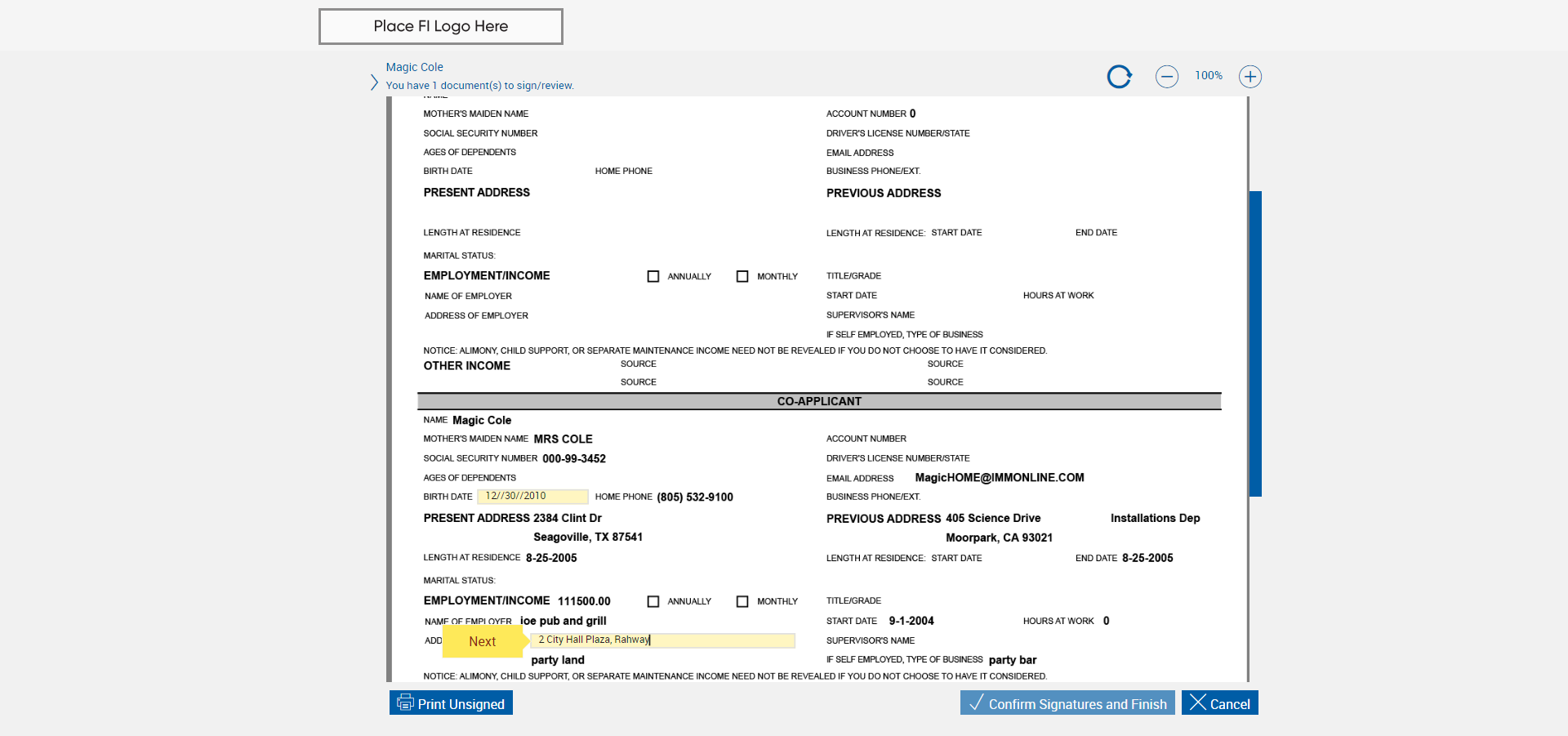Expand the chevron beside Magic Cole
The height and width of the screenshot is (736, 1568).
[x=374, y=83]
